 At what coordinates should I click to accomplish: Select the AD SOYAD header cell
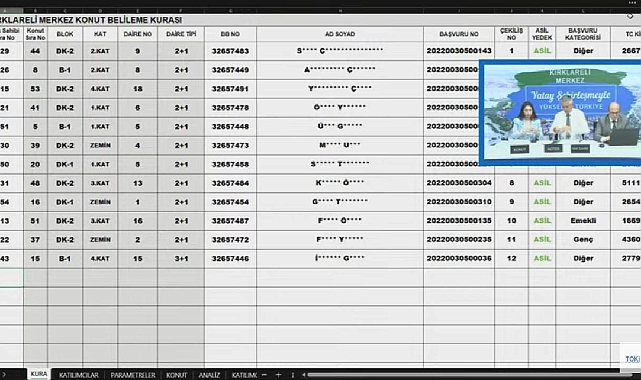pos(340,34)
